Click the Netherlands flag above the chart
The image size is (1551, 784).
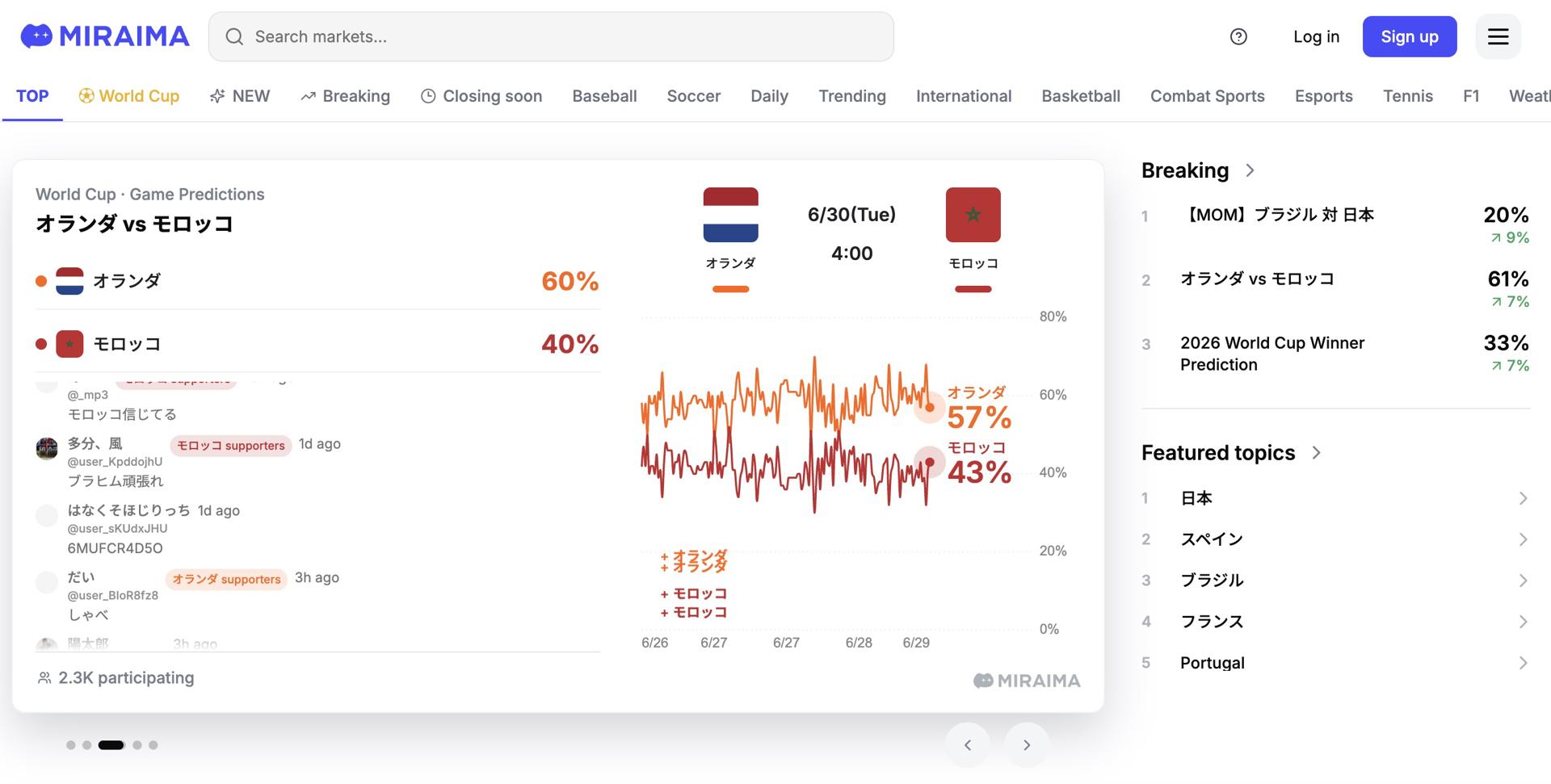click(x=730, y=215)
